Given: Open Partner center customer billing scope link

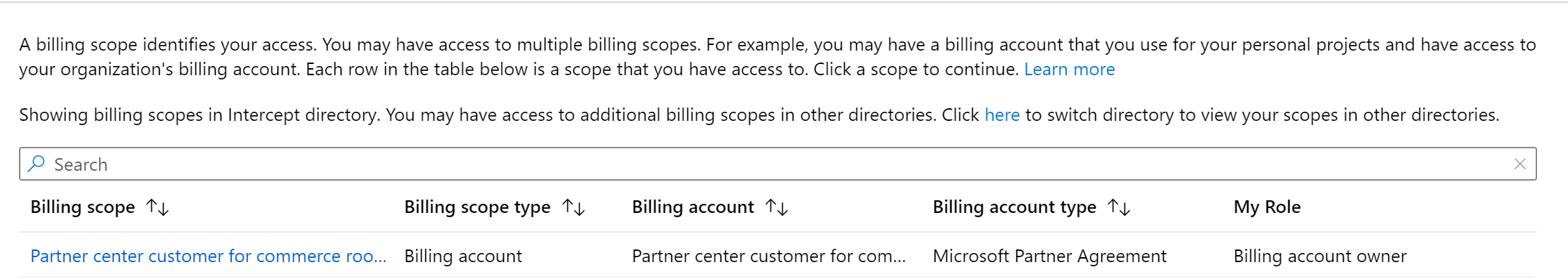Looking at the screenshot, I should point(208,257).
